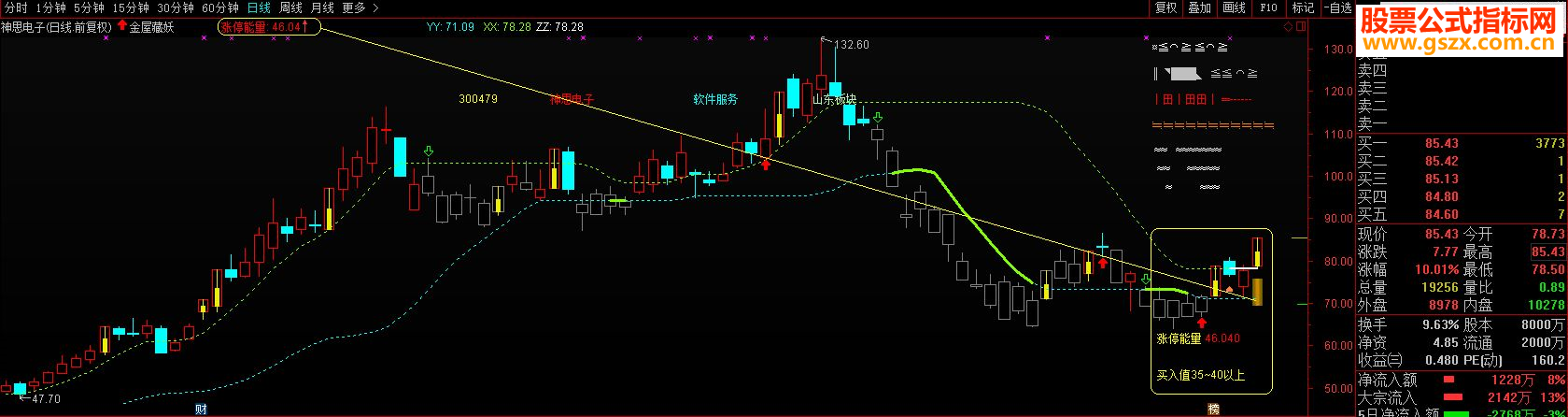Switch to the 周线 weekly chart tab
The height and width of the screenshot is (417, 1568).
[290, 7]
